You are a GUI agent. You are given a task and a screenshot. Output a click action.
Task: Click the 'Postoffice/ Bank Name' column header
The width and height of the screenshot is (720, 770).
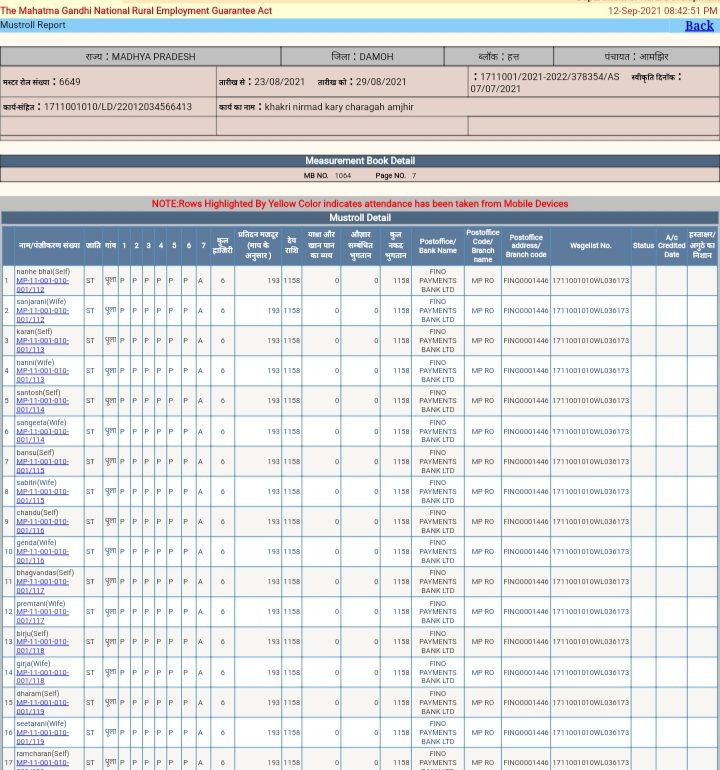click(438, 246)
